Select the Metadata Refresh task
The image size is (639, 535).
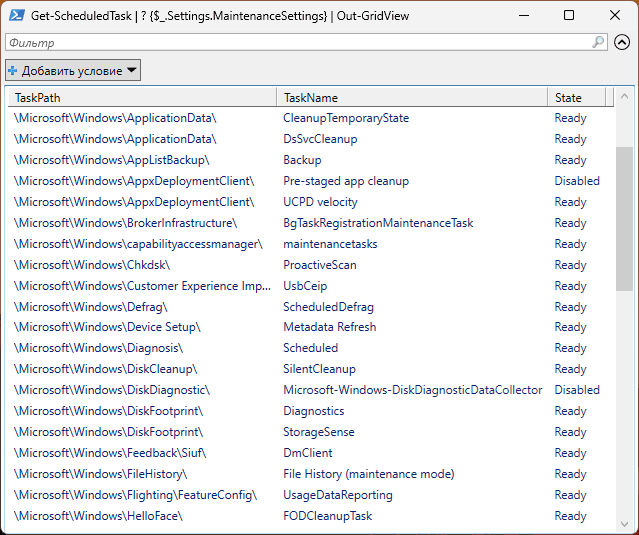(x=329, y=327)
